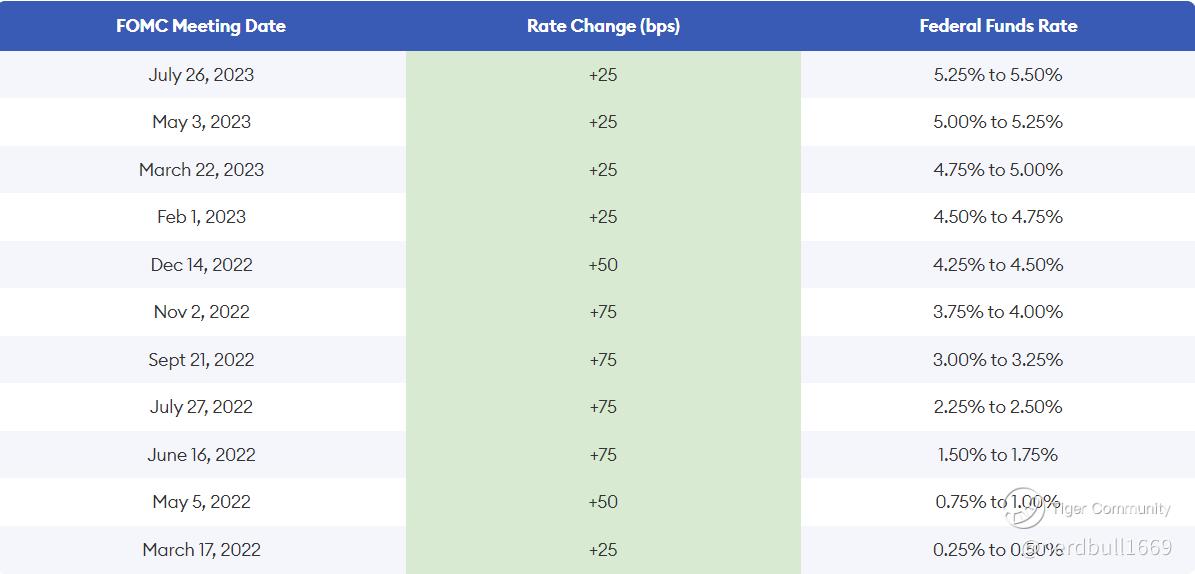1195x574 pixels.
Task: Select the FOMC Meeting Date column header
Action: point(201,26)
